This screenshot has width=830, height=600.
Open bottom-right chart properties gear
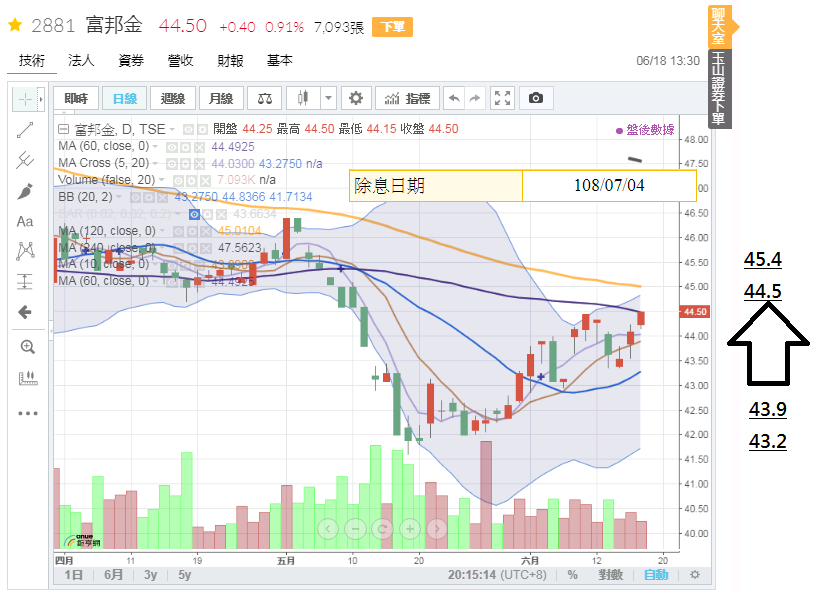(695, 575)
